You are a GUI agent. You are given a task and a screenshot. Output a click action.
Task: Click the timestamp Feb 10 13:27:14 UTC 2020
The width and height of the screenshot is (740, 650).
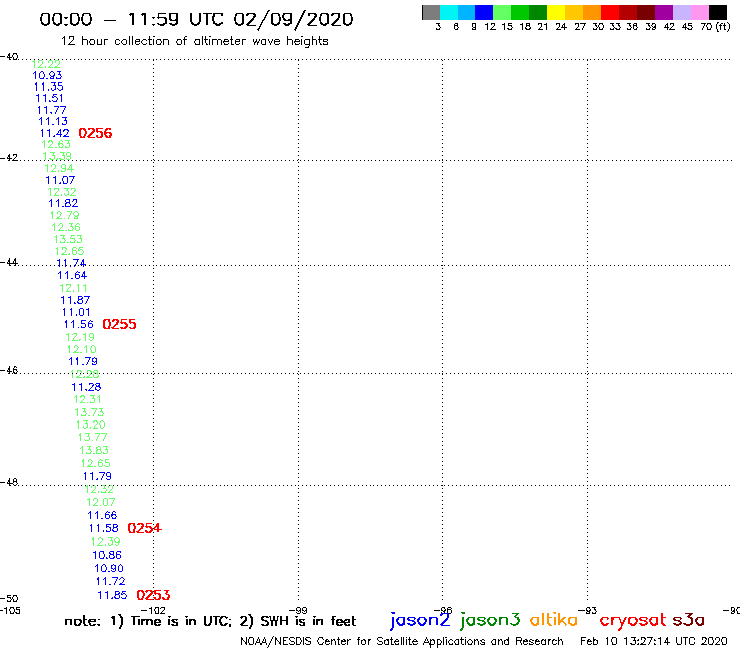[x=654, y=641]
